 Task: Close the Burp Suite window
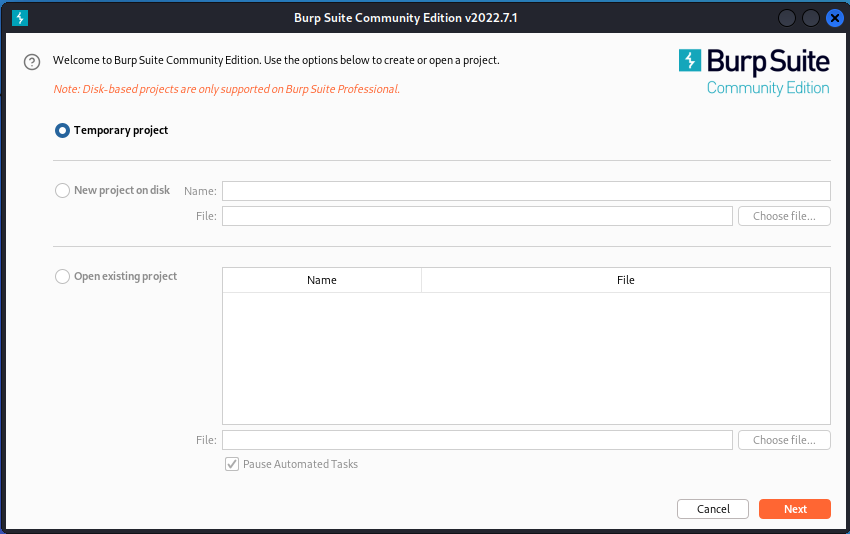(x=835, y=18)
